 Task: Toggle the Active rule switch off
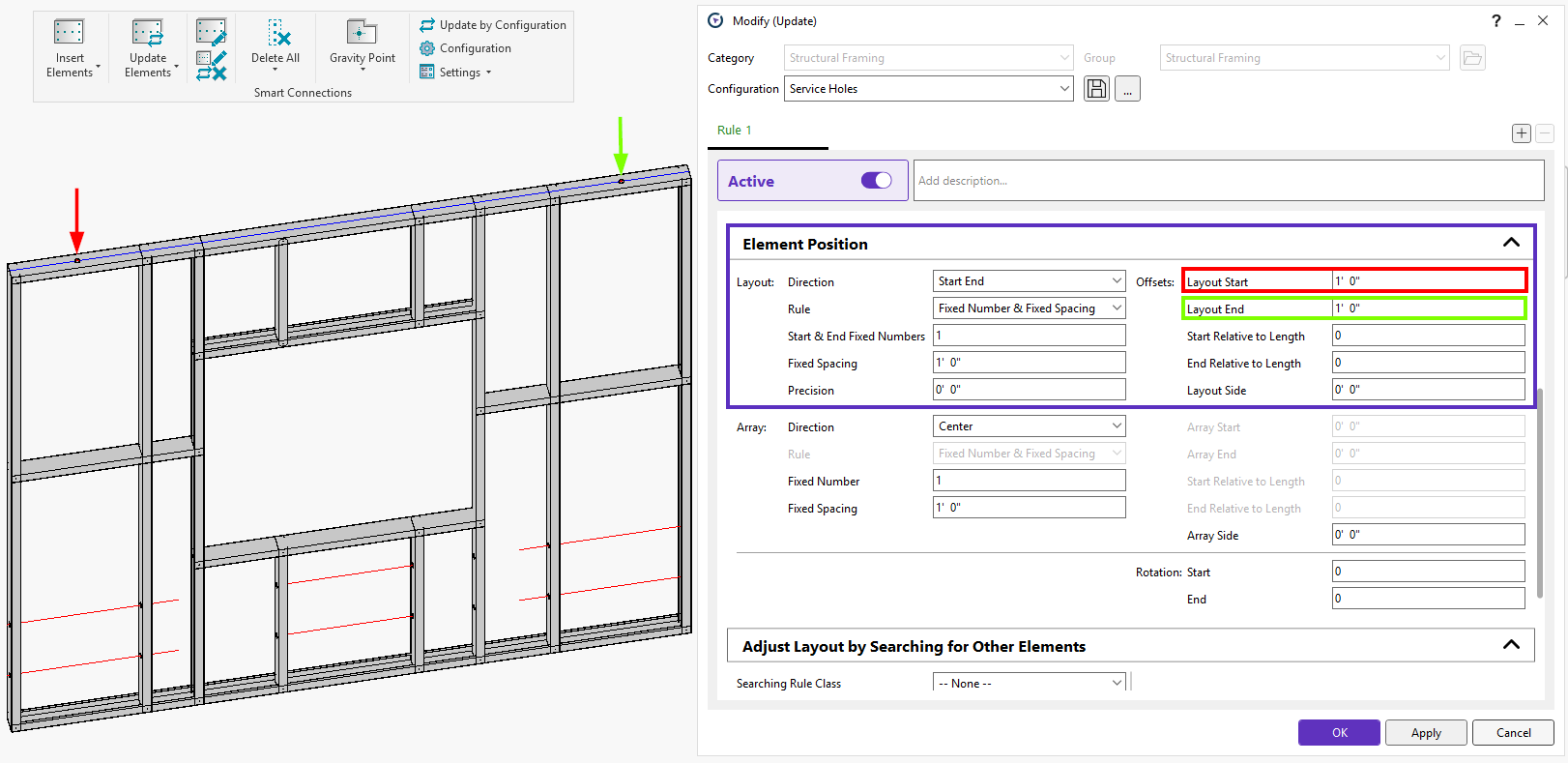pos(876,181)
